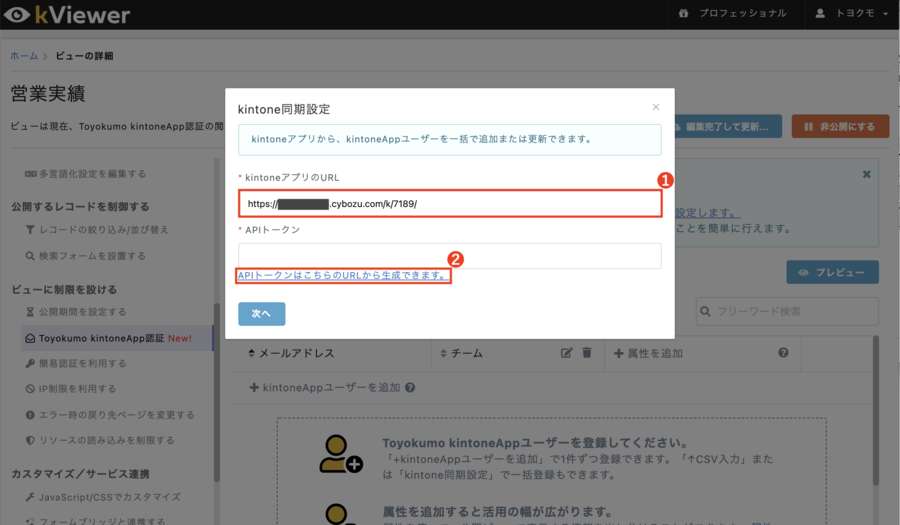Image resolution: width=900 pixels, height=525 pixels.
Task: Click the hourglass icon for 公開期間
Action: point(30,312)
